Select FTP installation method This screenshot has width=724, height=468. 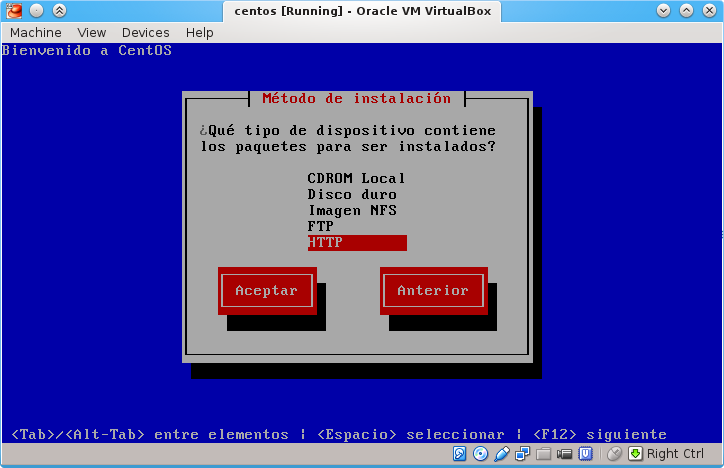pos(356,227)
